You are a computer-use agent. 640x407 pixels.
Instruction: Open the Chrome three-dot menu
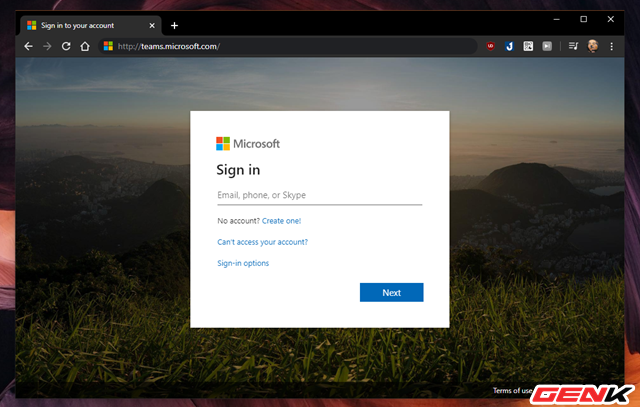coord(611,47)
